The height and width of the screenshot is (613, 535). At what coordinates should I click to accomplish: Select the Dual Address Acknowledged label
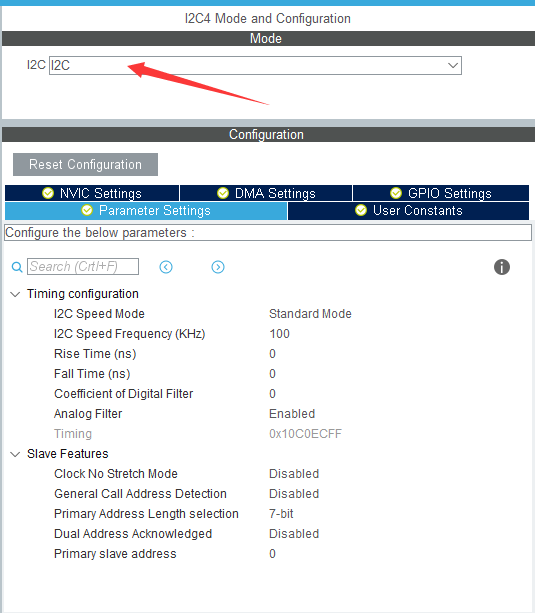point(133,534)
